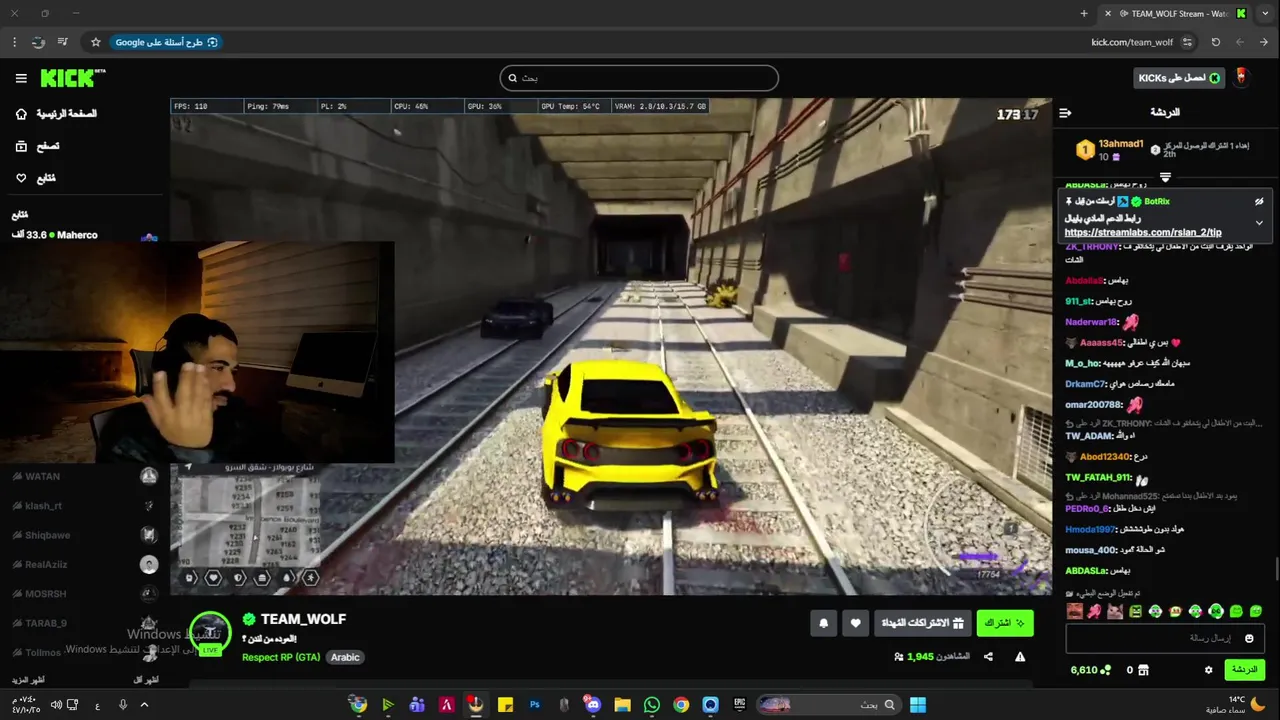Screen dimensions: 1280x720
Task: Select the TEAM_WOLF Stream browser tab
Action: pos(1177,14)
